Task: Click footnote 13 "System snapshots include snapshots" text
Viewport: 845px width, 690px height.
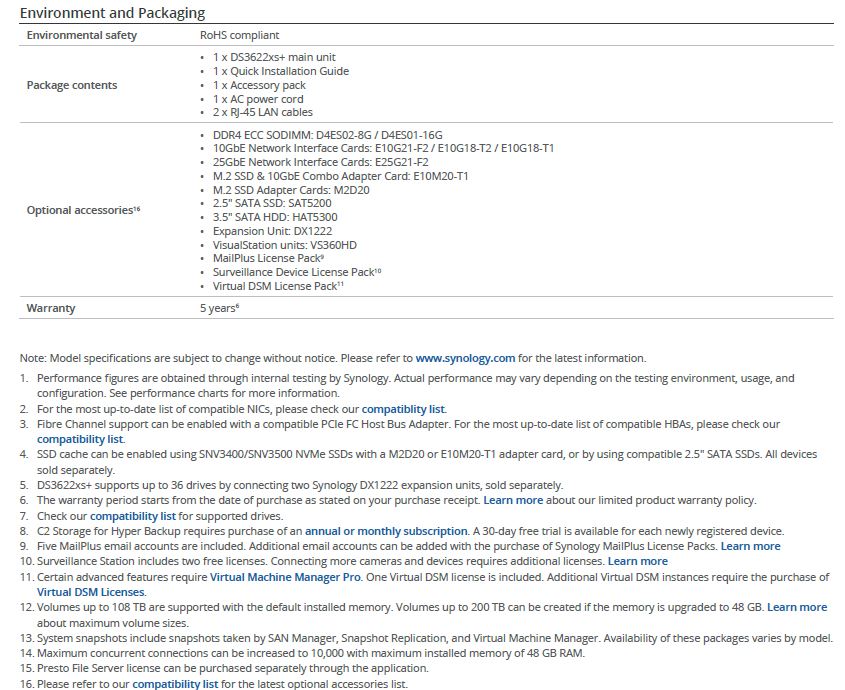Action: (x=435, y=638)
